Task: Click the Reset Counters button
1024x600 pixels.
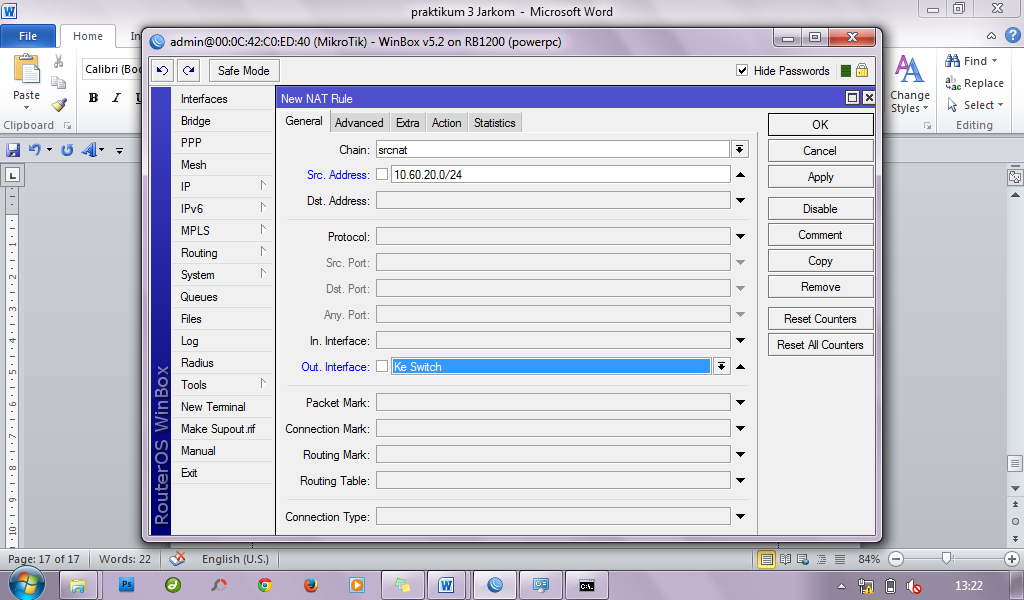Action: click(820, 319)
